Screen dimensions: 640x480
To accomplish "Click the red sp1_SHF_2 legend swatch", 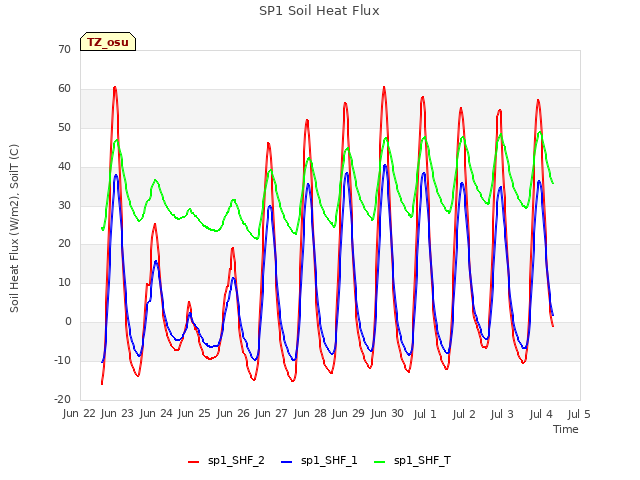I will tap(193, 461).
